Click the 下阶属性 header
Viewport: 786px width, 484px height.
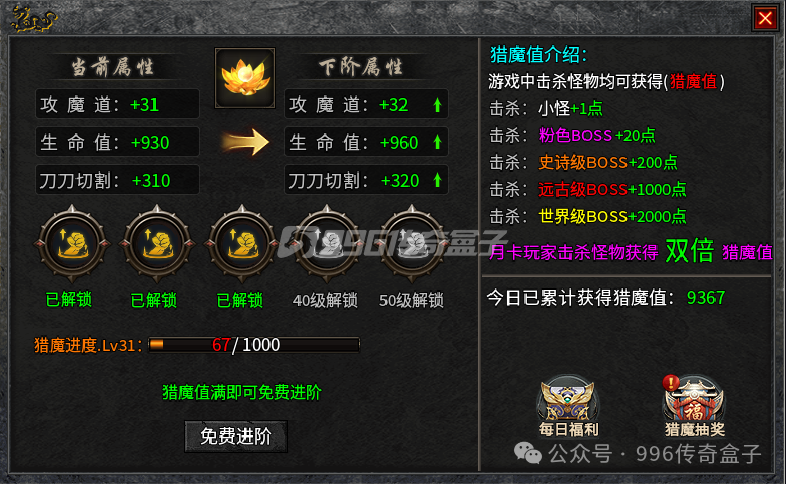coord(361,67)
